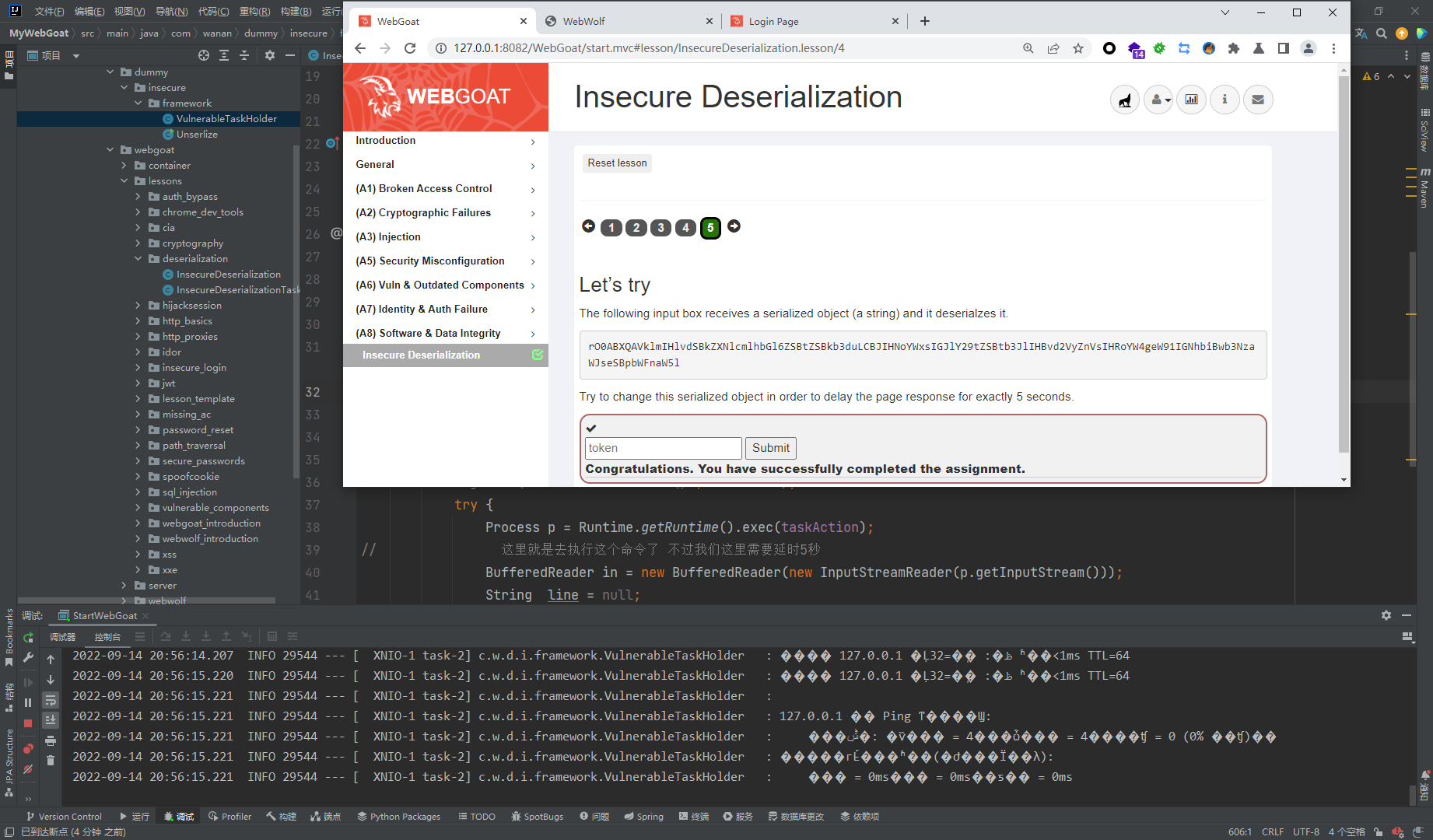This screenshot has width=1433, height=840.
Task: Open the 文件(F) menu in IntelliJ
Action: 49,11
